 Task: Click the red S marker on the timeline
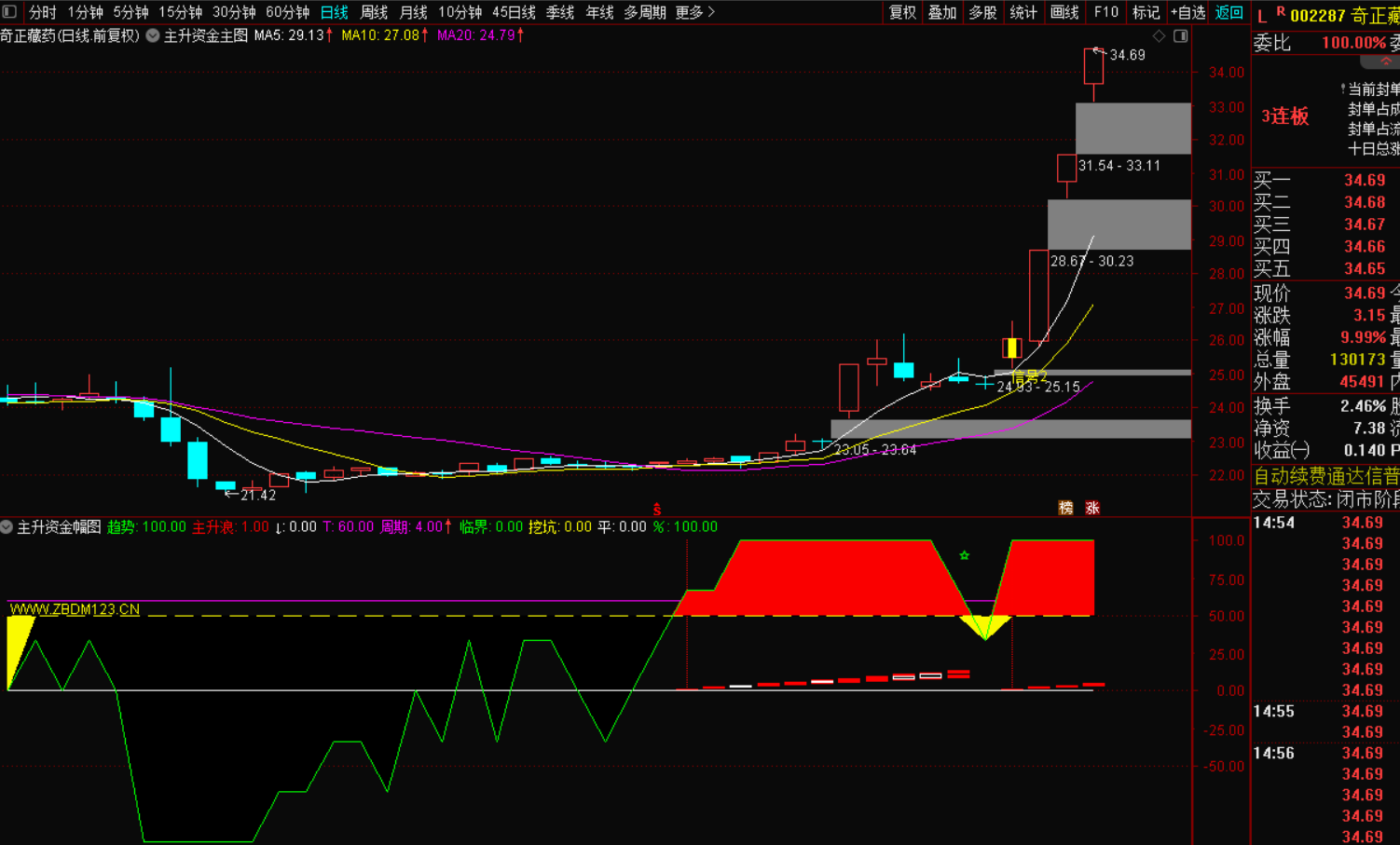point(657,509)
